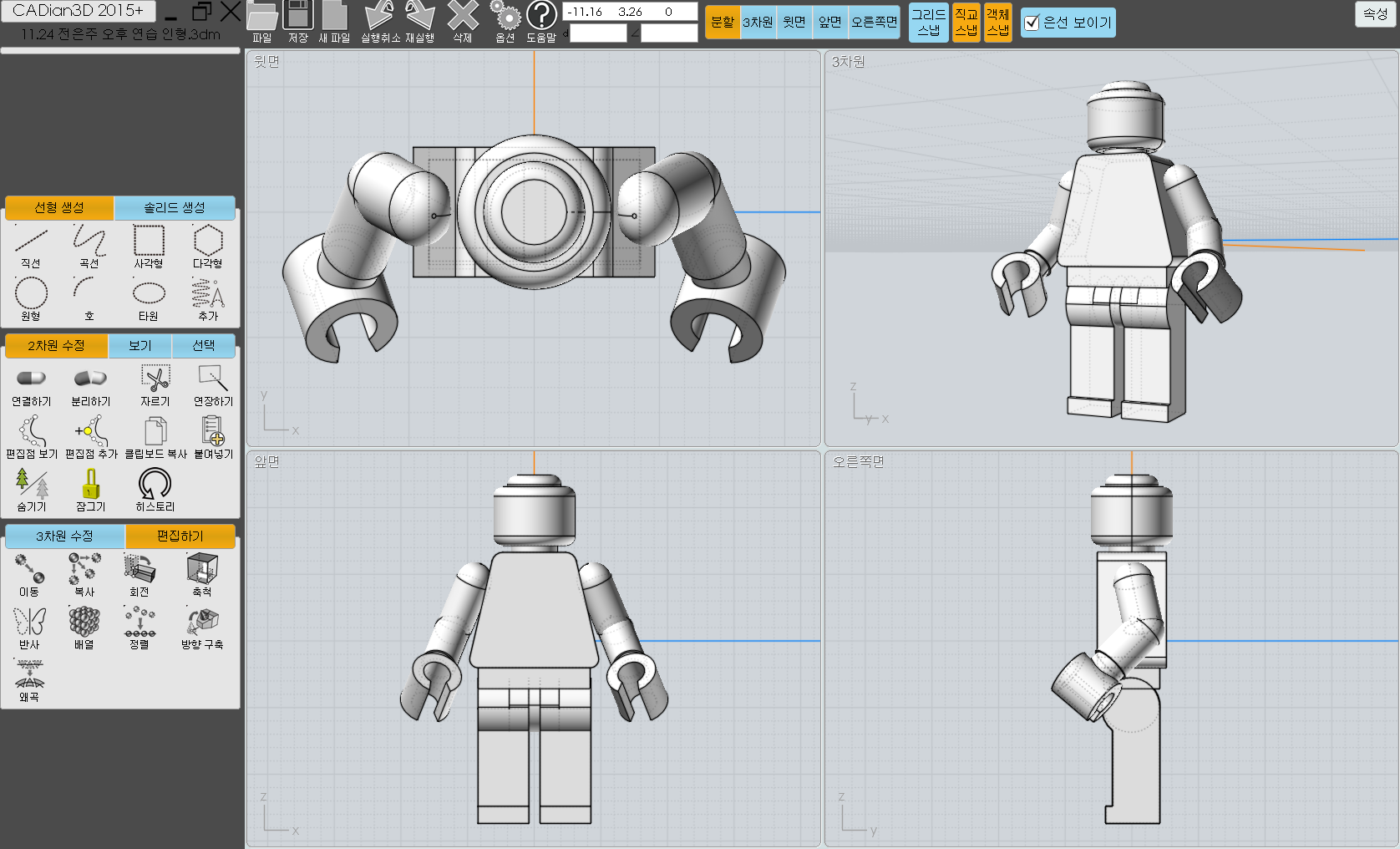The image size is (1400, 849).
Task: Click the 분할 (Split view) button
Action: [723, 23]
